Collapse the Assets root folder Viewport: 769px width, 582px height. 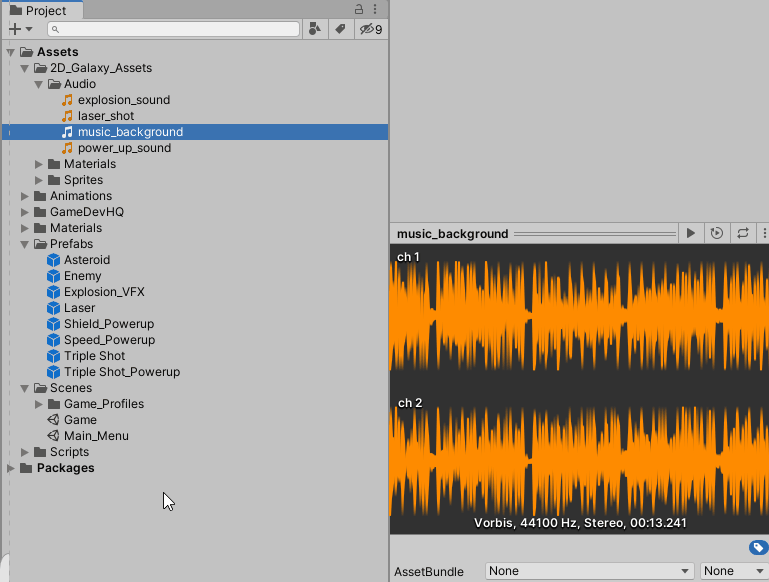click(11, 52)
